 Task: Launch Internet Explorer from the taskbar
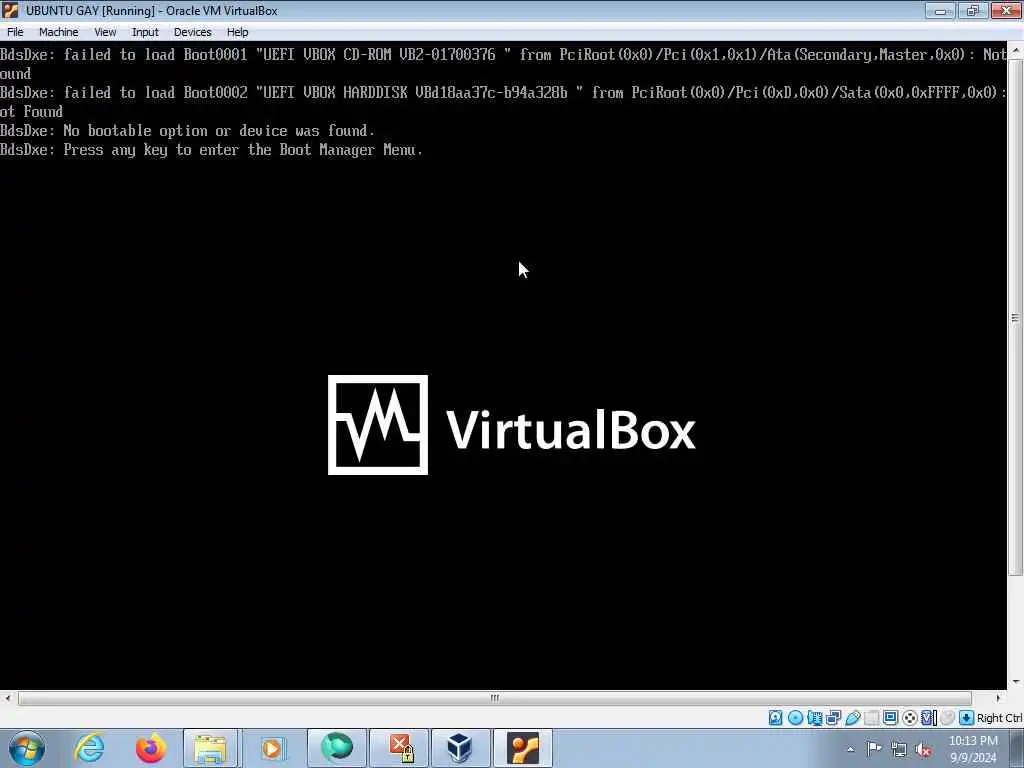[89, 748]
